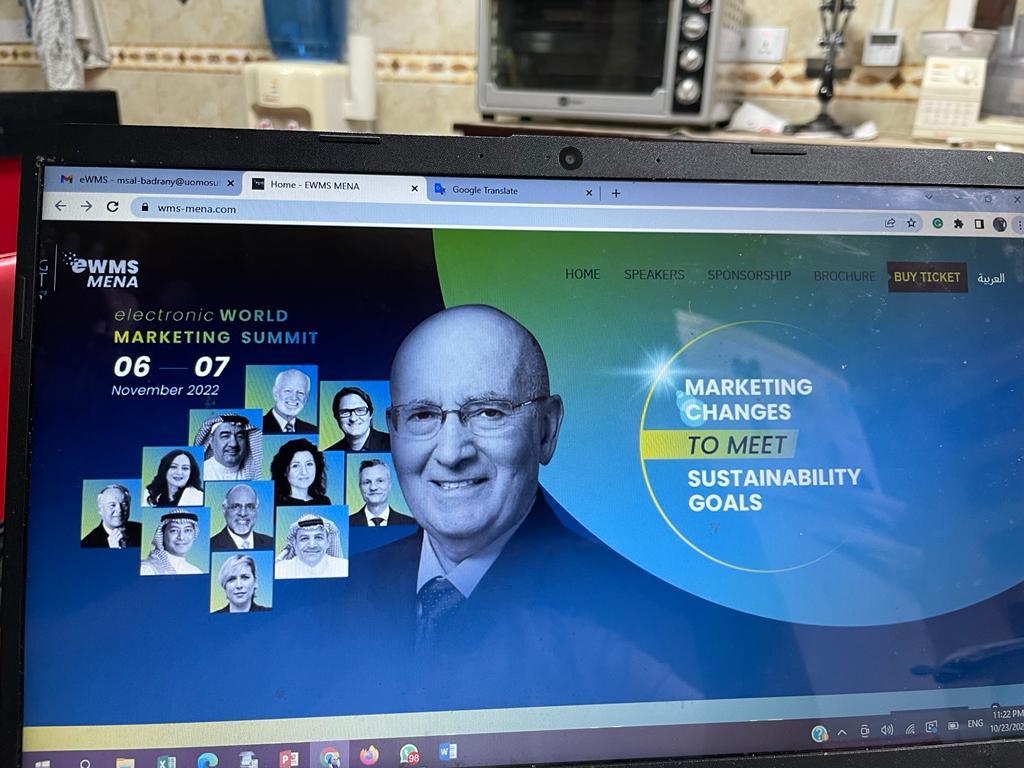
Task: Expand the hidden system tray icons chevron
Action: pos(842,732)
